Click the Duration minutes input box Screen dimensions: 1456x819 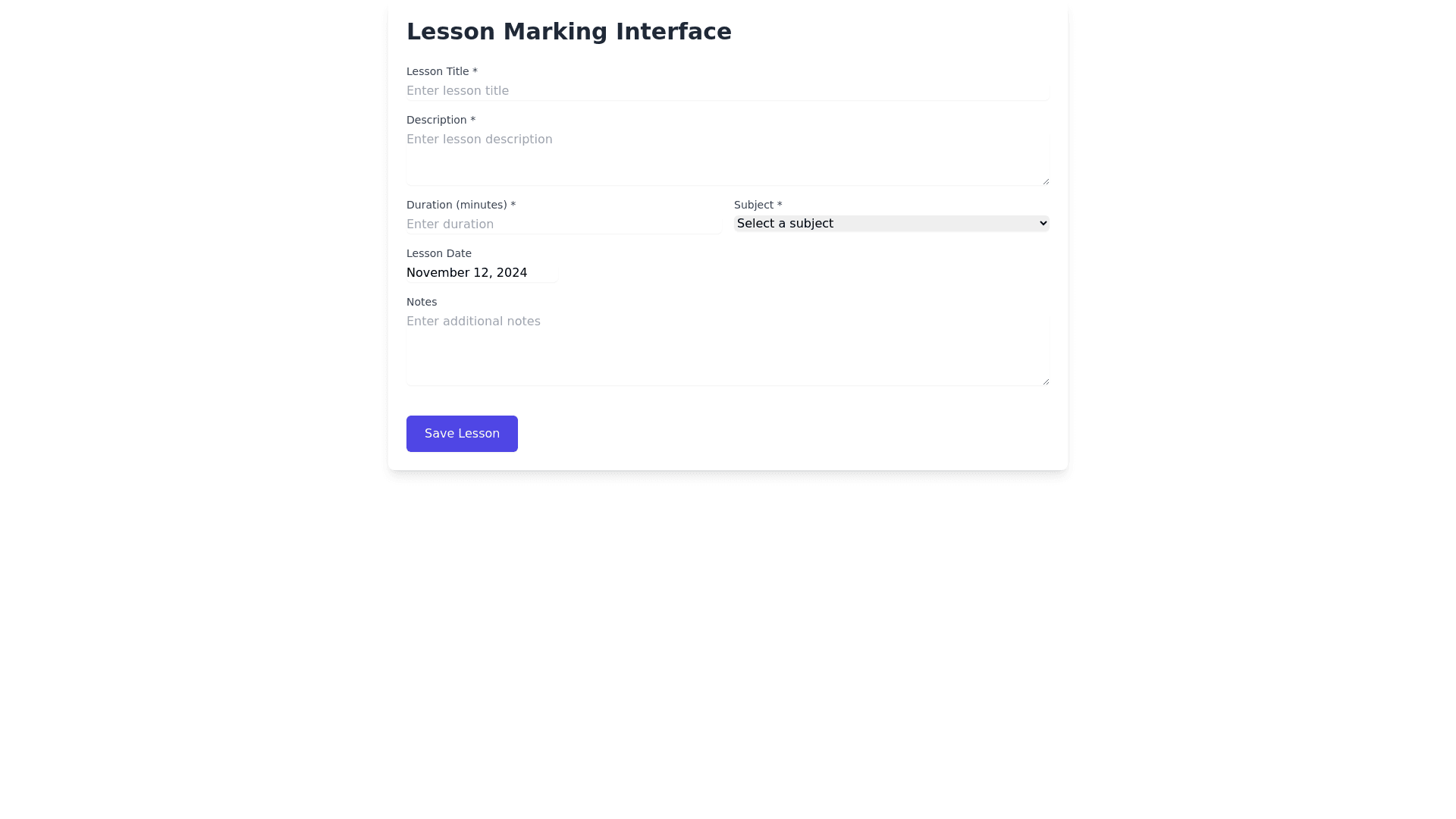pos(563,224)
